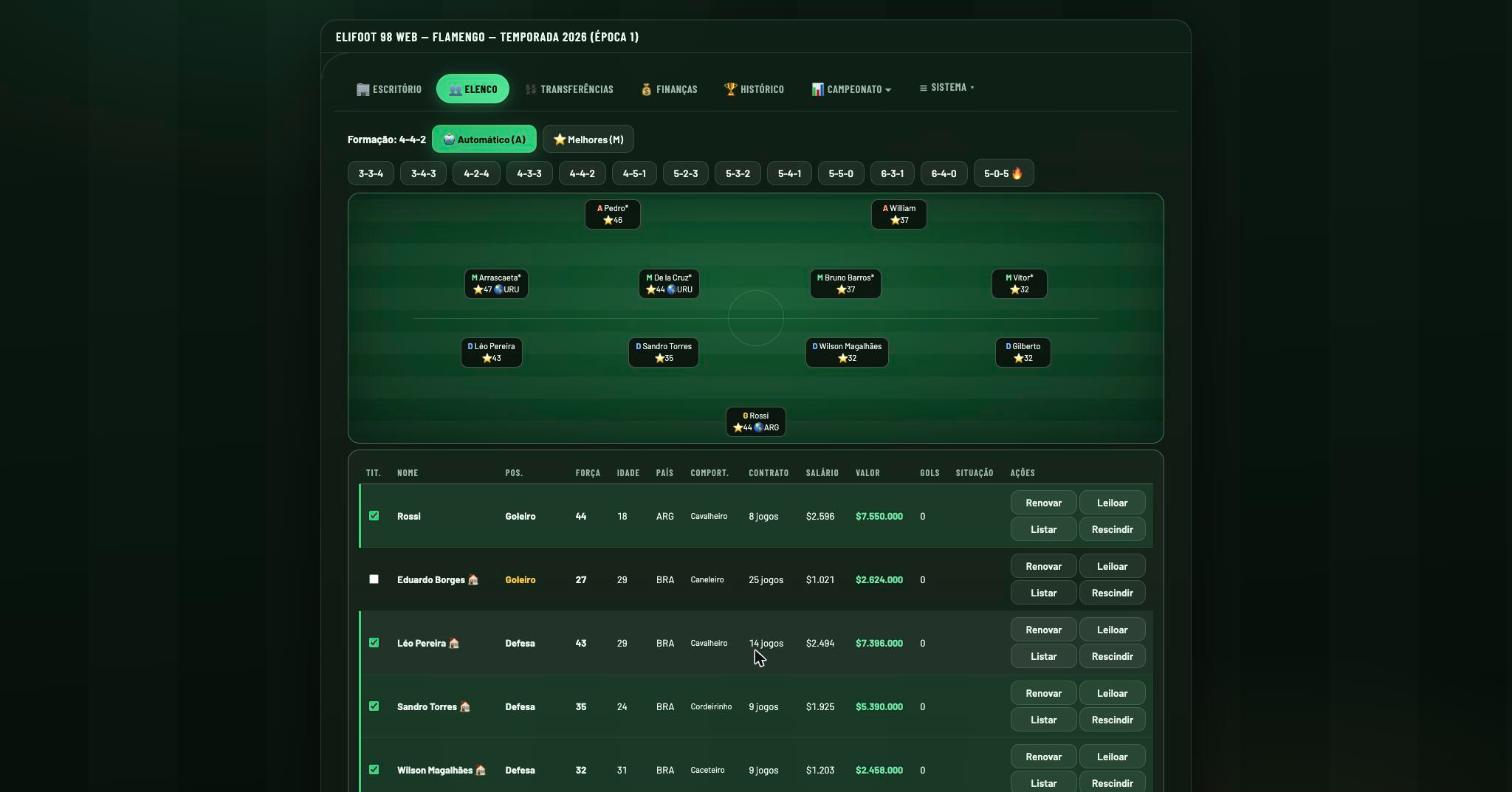Screen dimensions: 1512x792
Task: Click Leiloar for Eduardo Borges
Action: point(1112,566)
